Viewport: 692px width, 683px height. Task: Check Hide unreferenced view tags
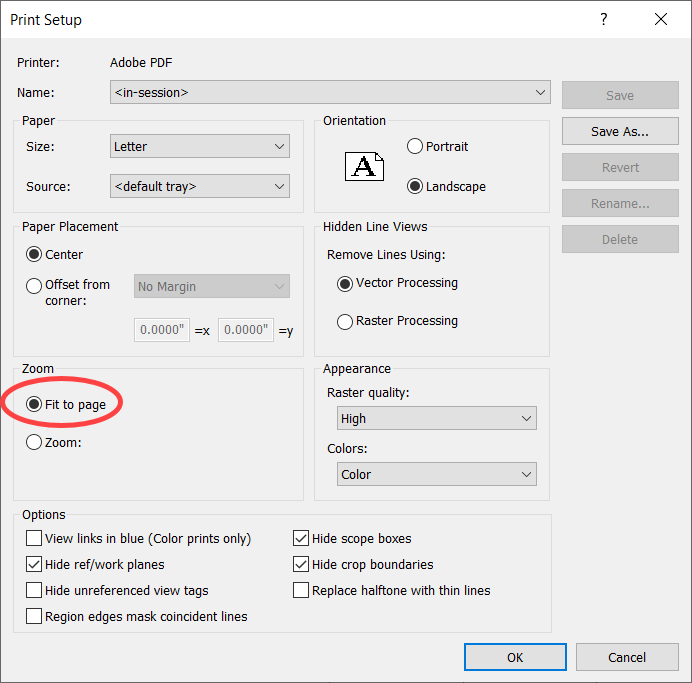[35, 591]
